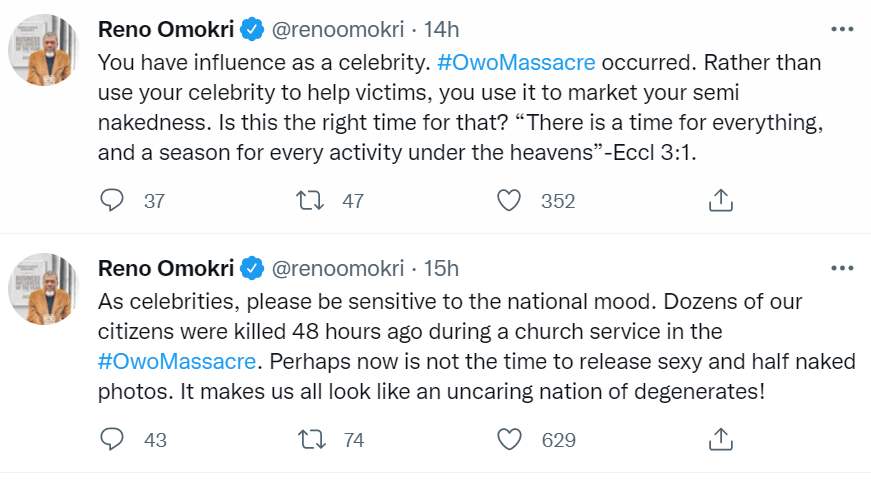871x481 pixels.
Task: Share the 14h Reno Omokri tweet
Action: coord(720,201)
